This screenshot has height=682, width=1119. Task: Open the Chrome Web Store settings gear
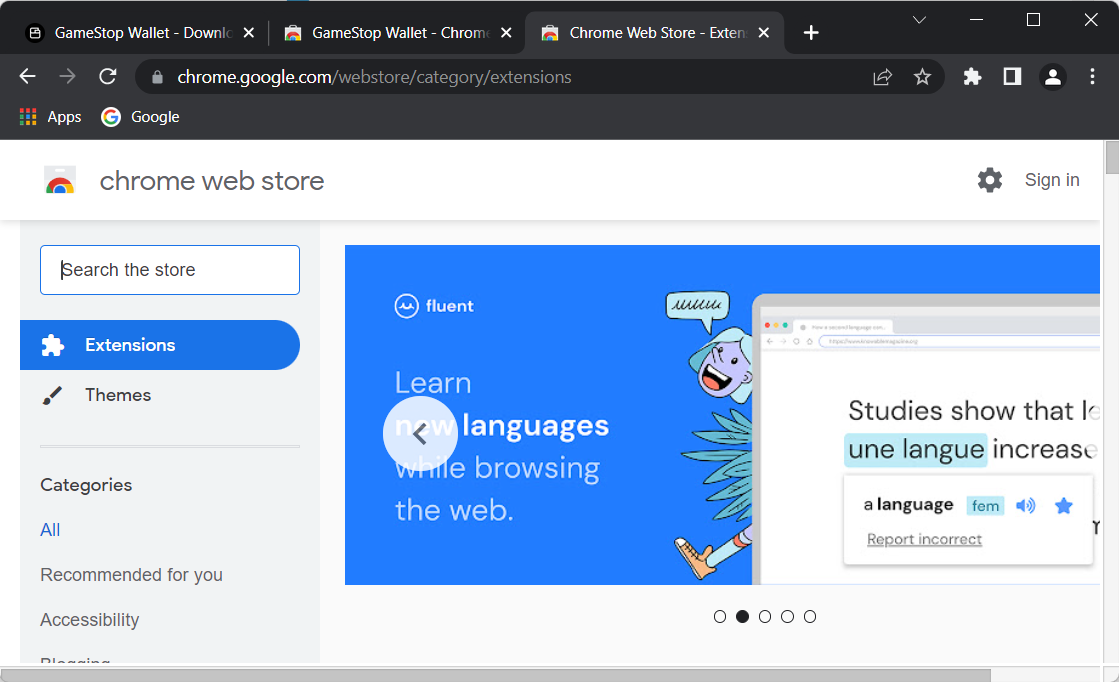pos(989,180)
